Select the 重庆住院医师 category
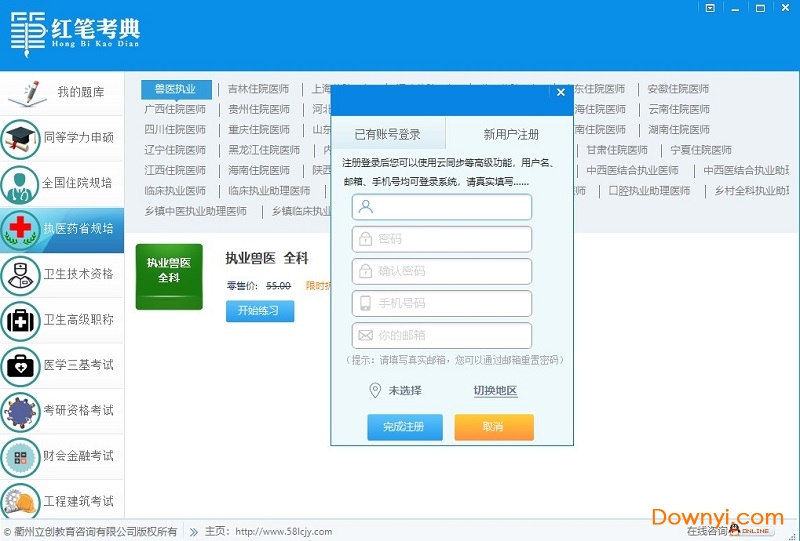800x541 pixels. 259,130
